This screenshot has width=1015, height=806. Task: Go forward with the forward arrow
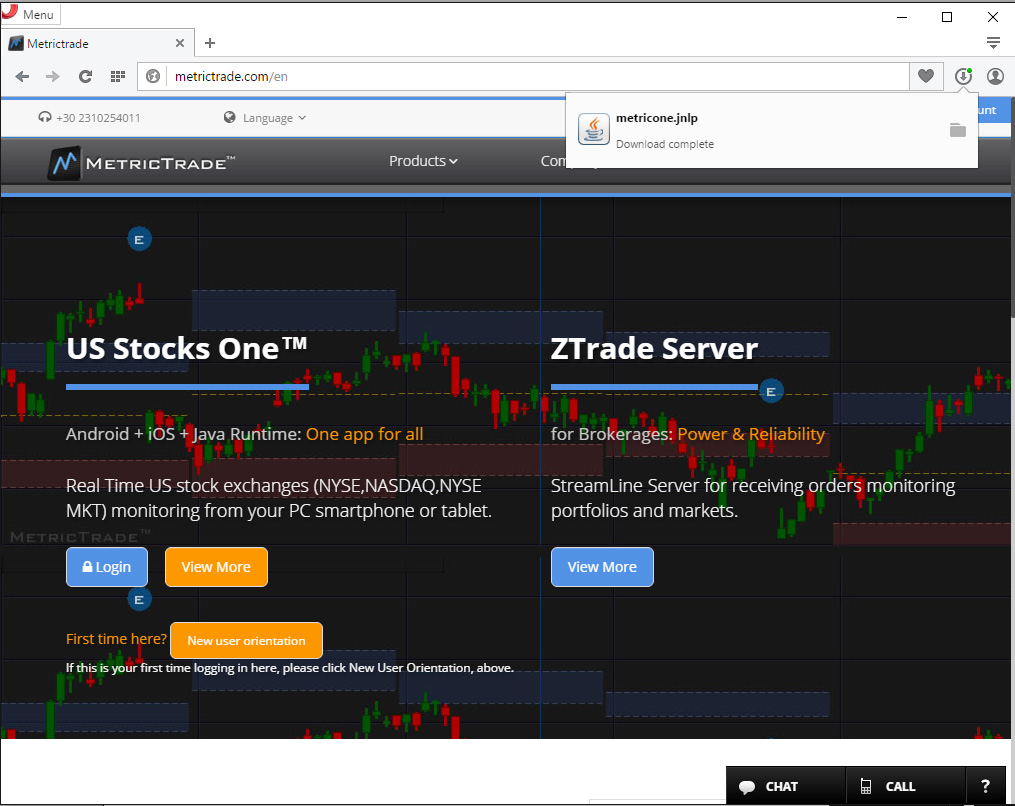[x=53, y=76]
